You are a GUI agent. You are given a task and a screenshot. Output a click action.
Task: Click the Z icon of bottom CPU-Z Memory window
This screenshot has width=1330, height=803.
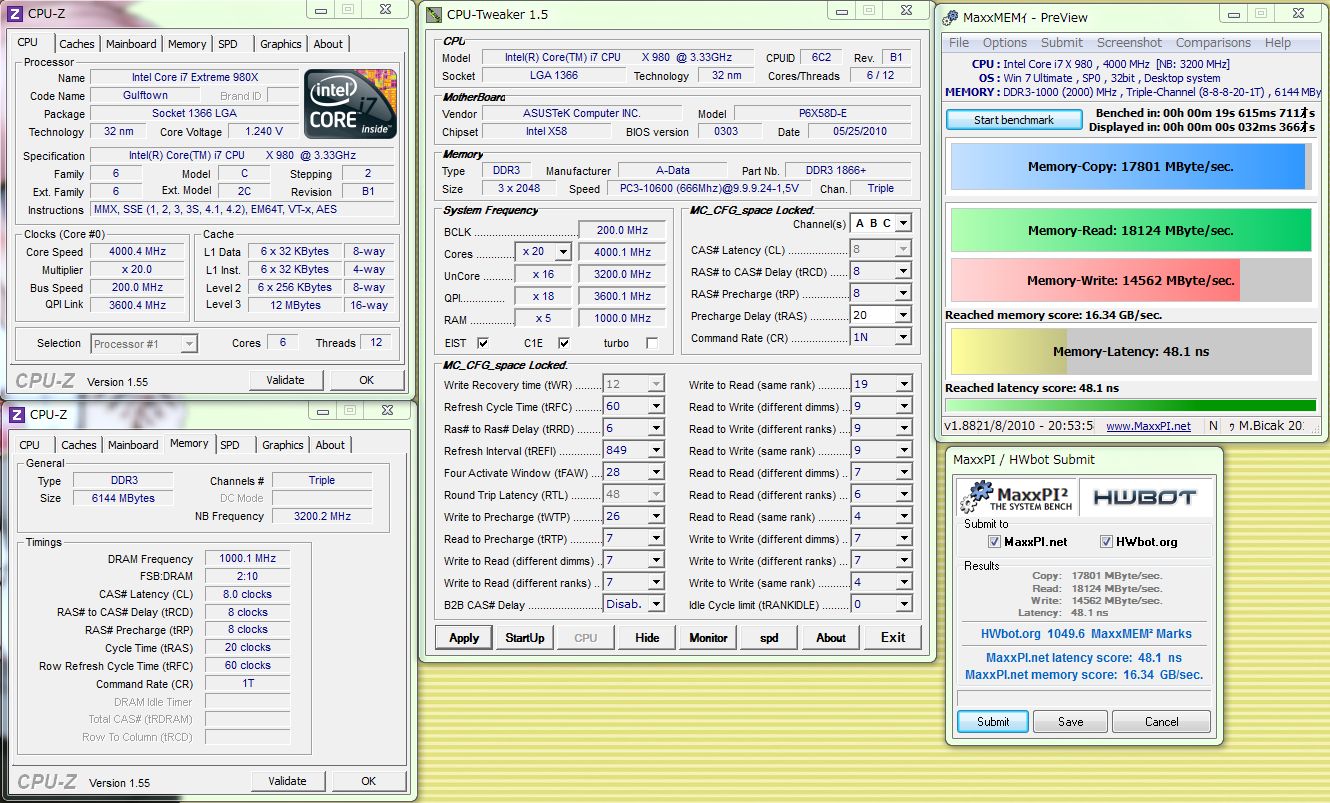pos(15,413)
